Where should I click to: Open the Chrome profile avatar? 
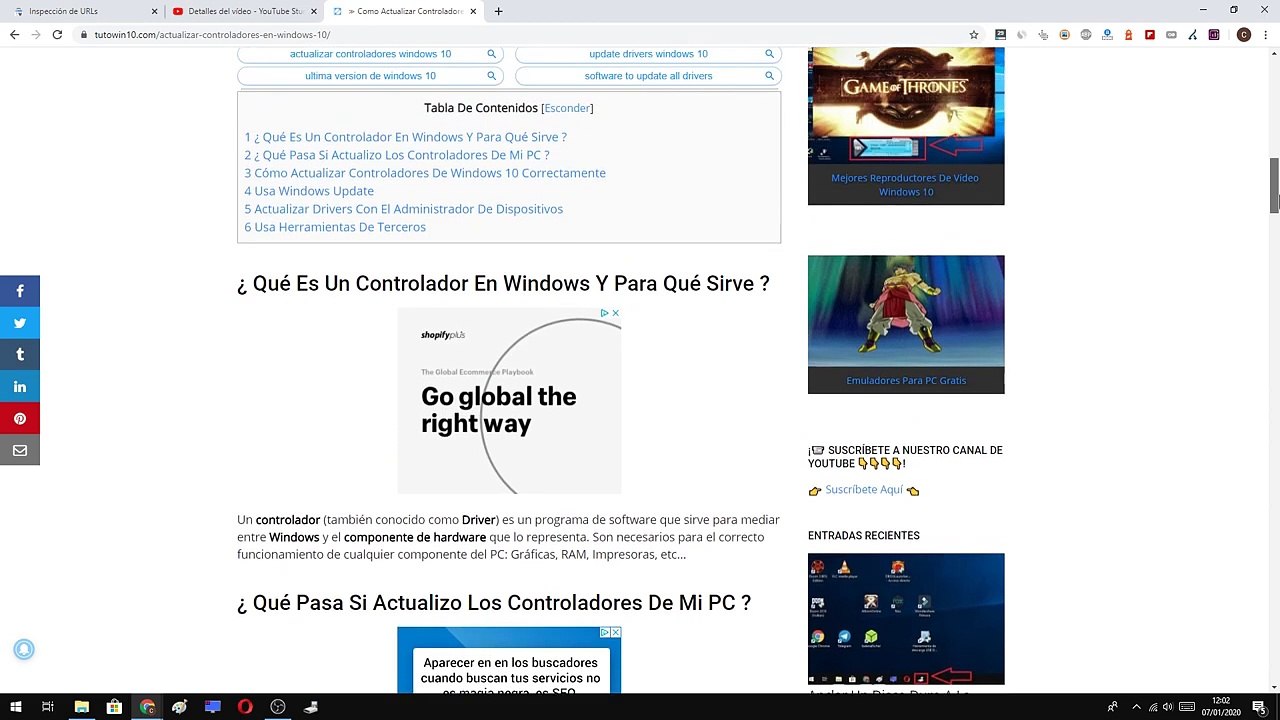click(x=1244, y=34)
